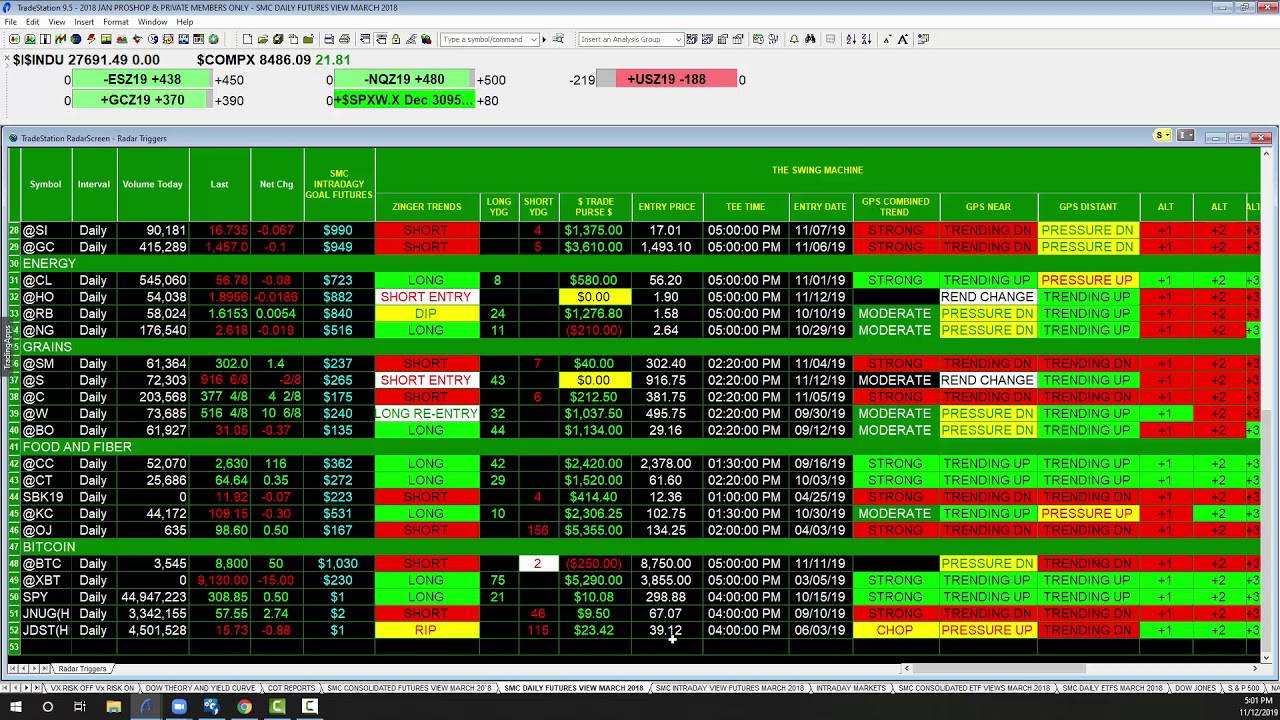Open the Insert an Analysis Group dropdown

point(678,39)
